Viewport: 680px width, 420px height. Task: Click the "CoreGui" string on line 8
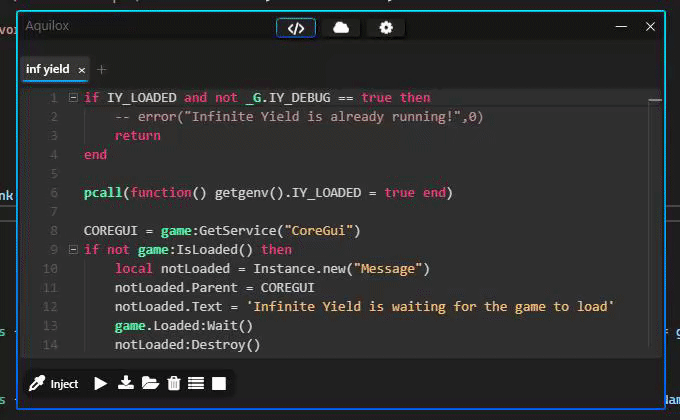(318, 230)
